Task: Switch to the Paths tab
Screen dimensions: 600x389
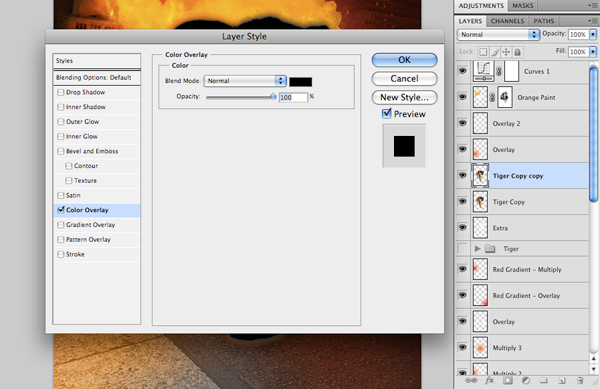Action: click(543, 21)
